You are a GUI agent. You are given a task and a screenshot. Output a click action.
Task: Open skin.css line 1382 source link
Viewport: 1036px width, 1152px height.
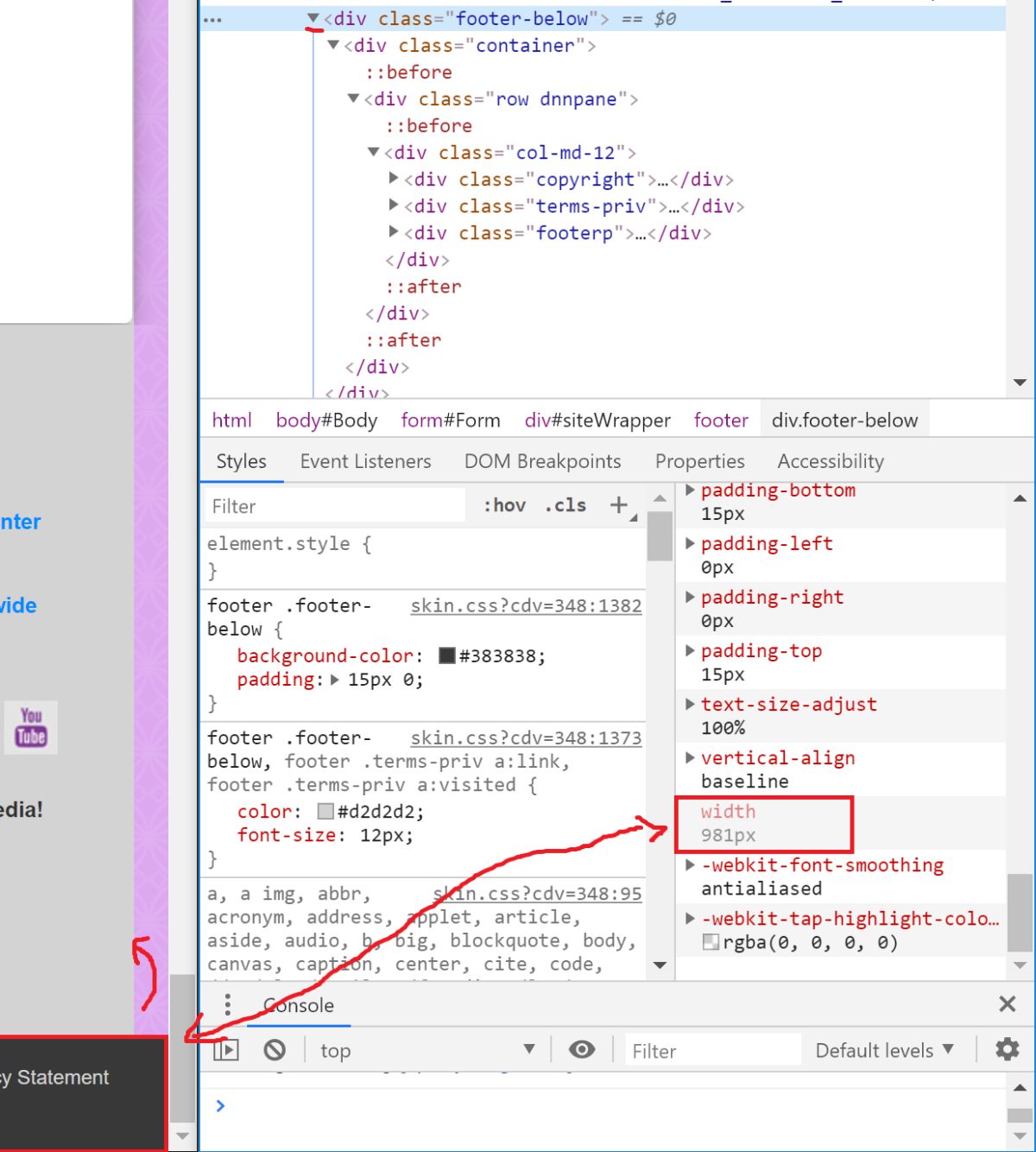point(526,605)
